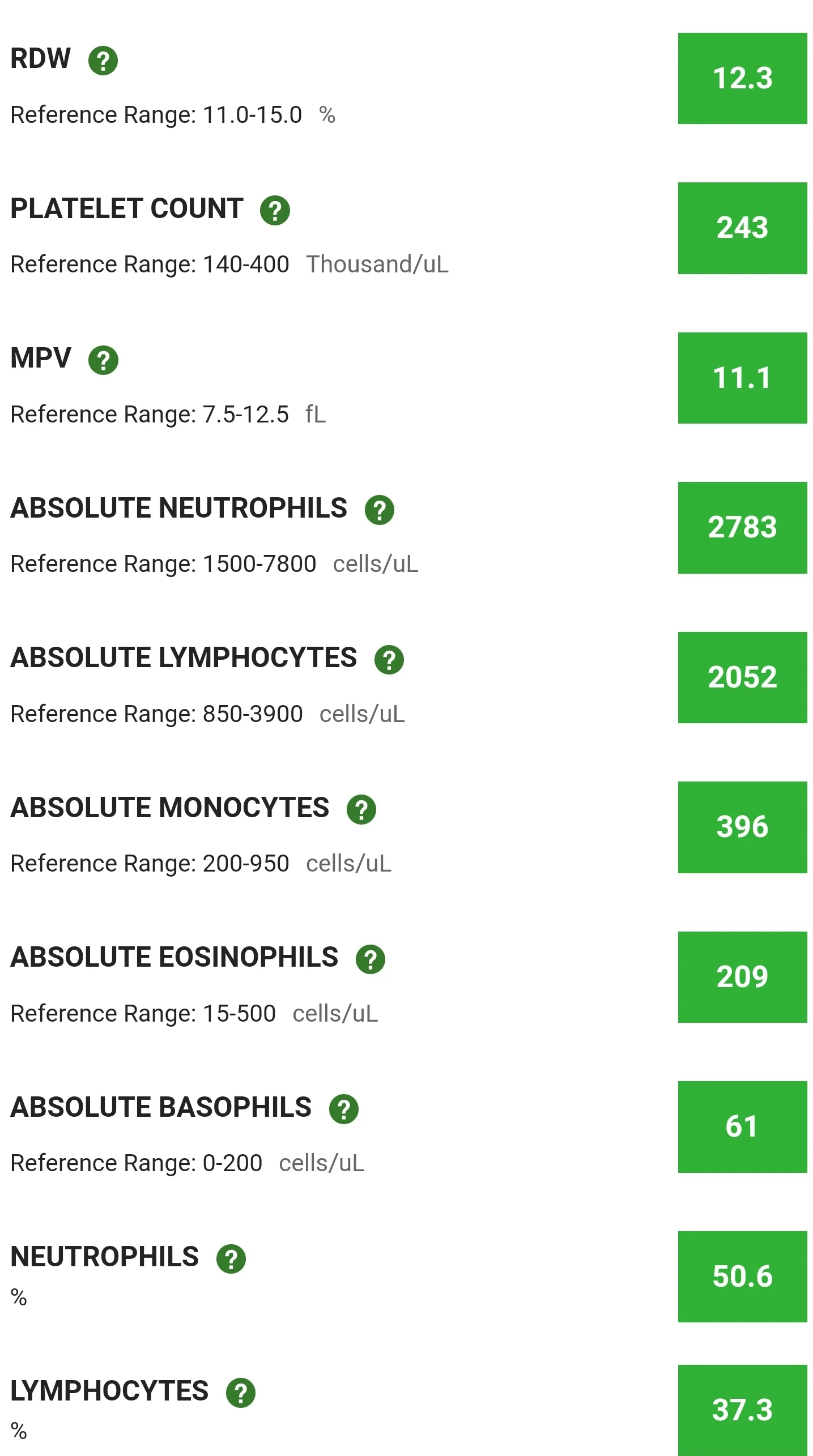
Task: Tap the platelet count value 243
Action: tap(742, 228)
